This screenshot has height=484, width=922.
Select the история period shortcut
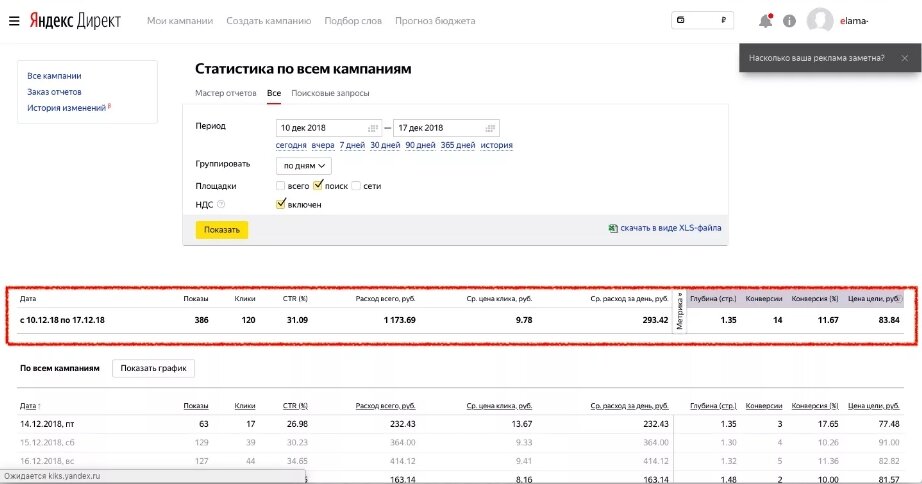click(496, 145)
